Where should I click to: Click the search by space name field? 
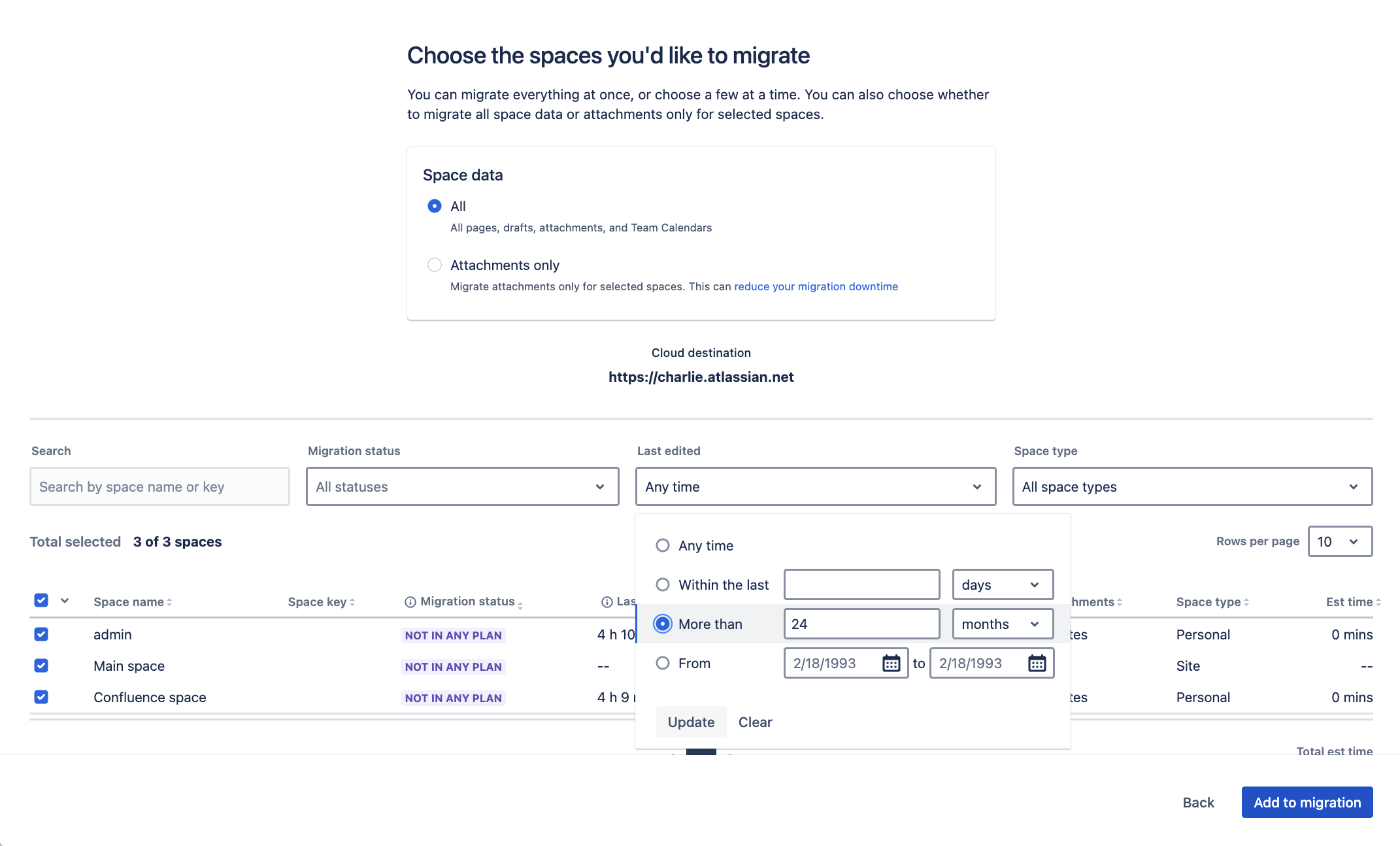click(x=159, y=486)
